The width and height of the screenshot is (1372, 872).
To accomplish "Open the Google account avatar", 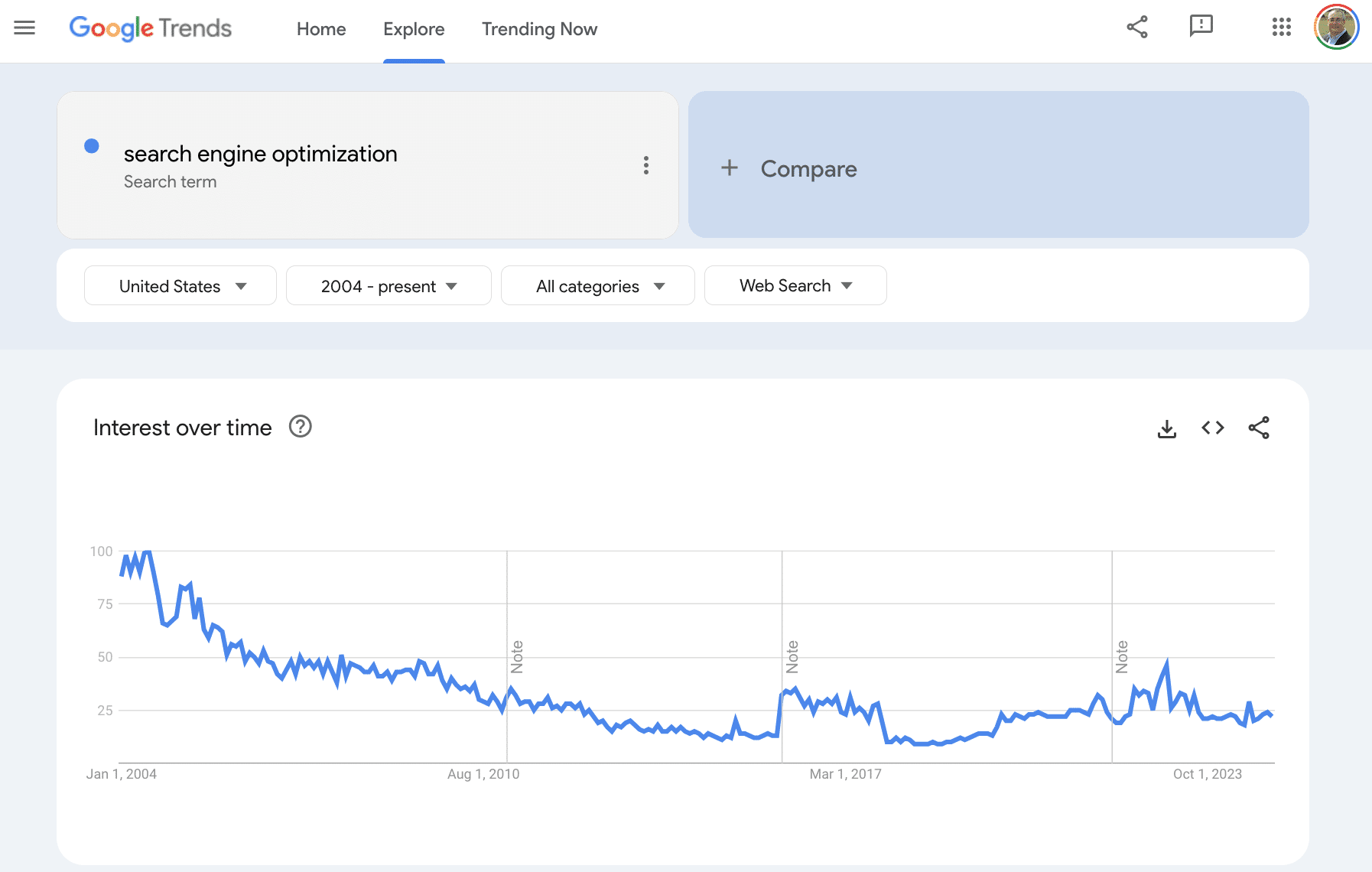I will (1336, 27).
